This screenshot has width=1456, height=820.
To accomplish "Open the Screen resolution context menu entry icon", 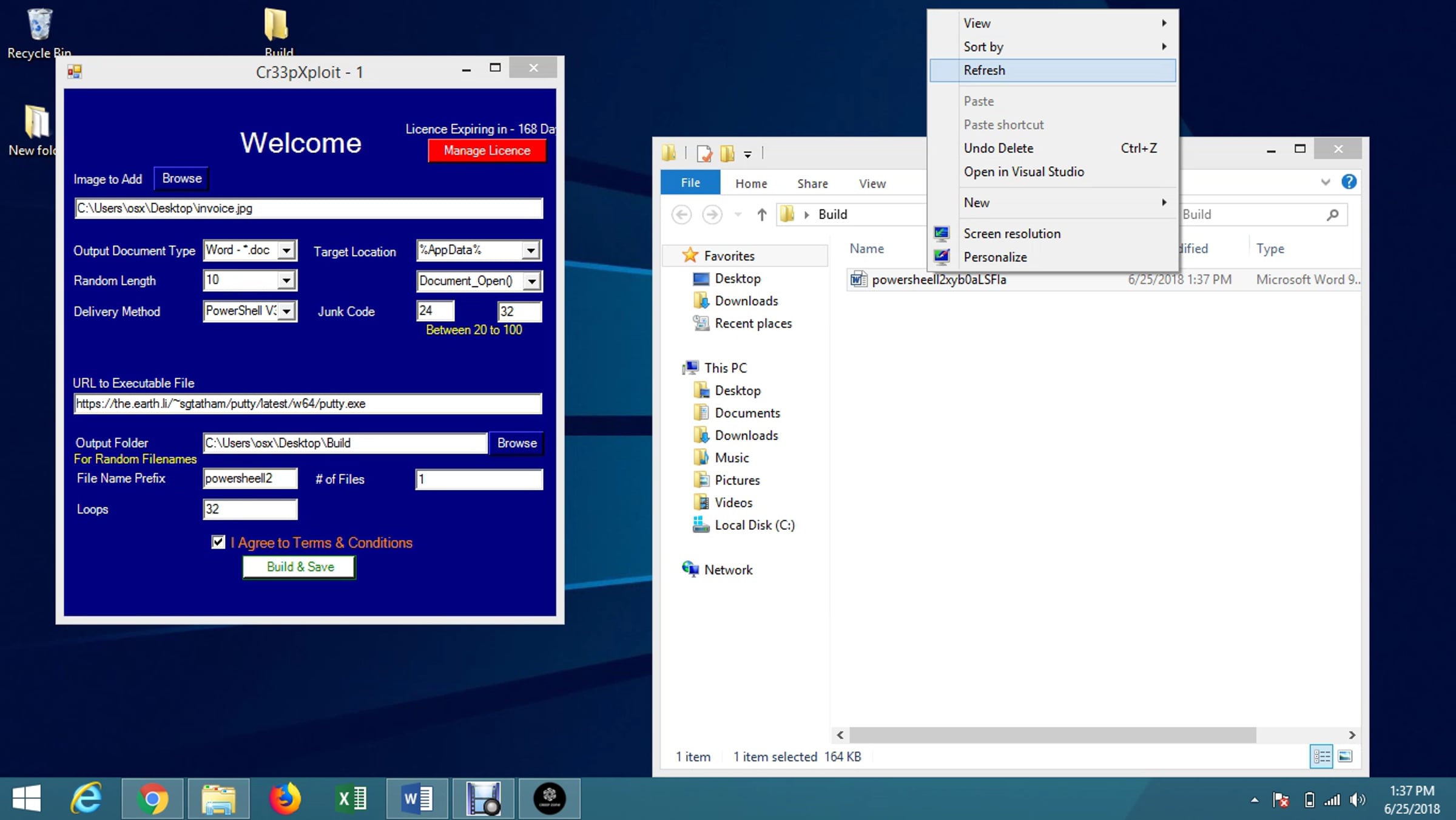I will 942,233.
